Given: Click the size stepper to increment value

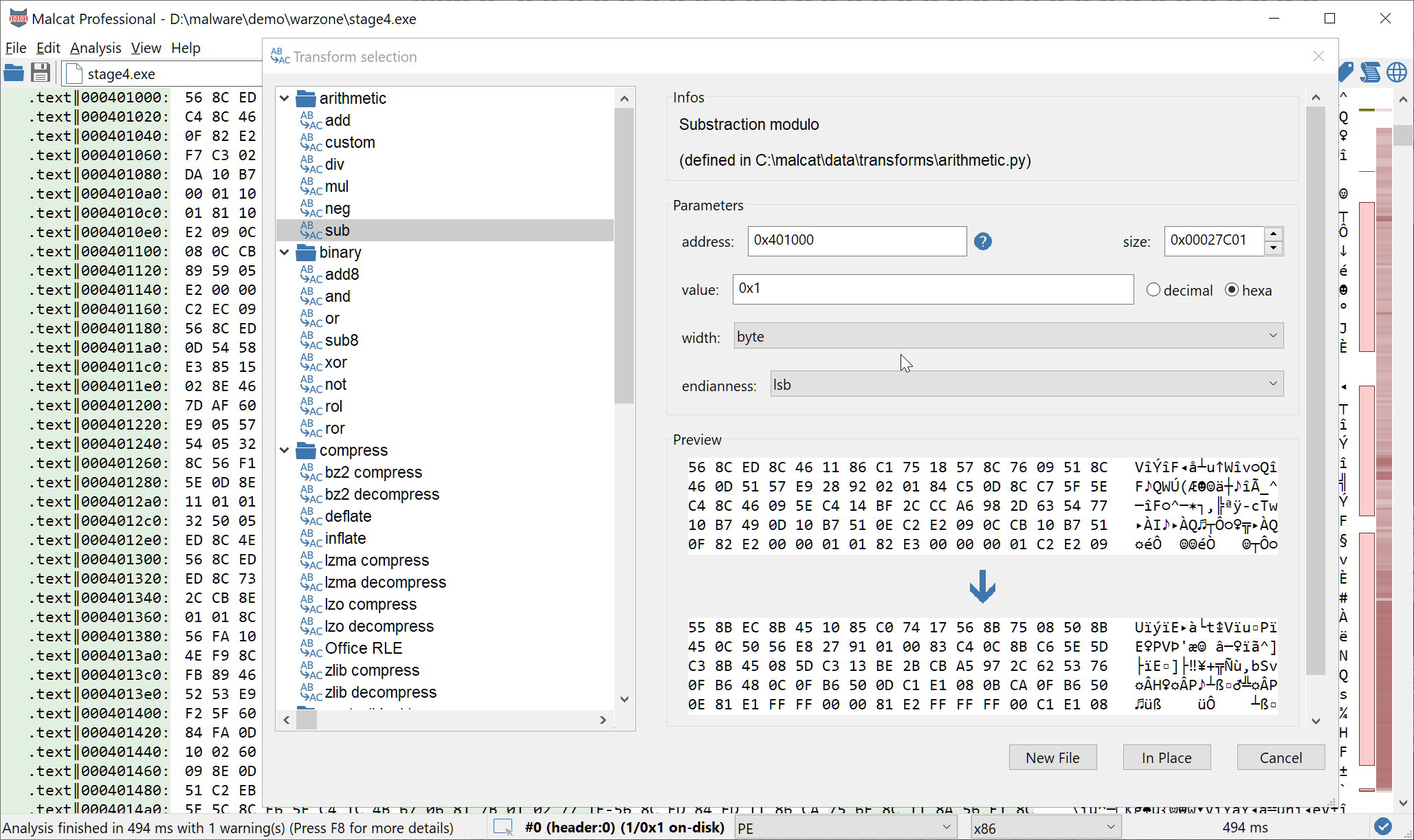Looking at the screenshot, I should pyautogui.click(x=1274, y=234).
